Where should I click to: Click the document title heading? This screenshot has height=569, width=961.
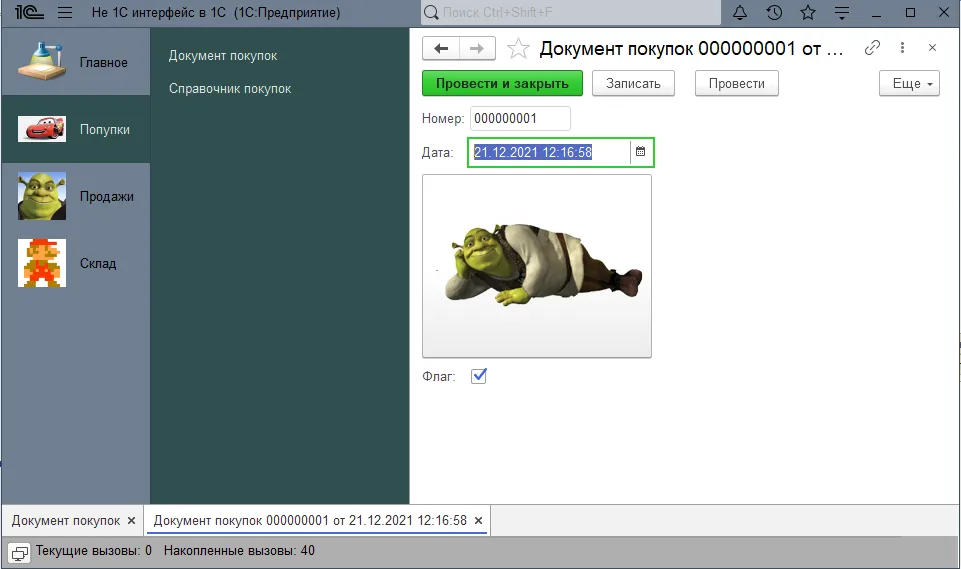point(691,48)
